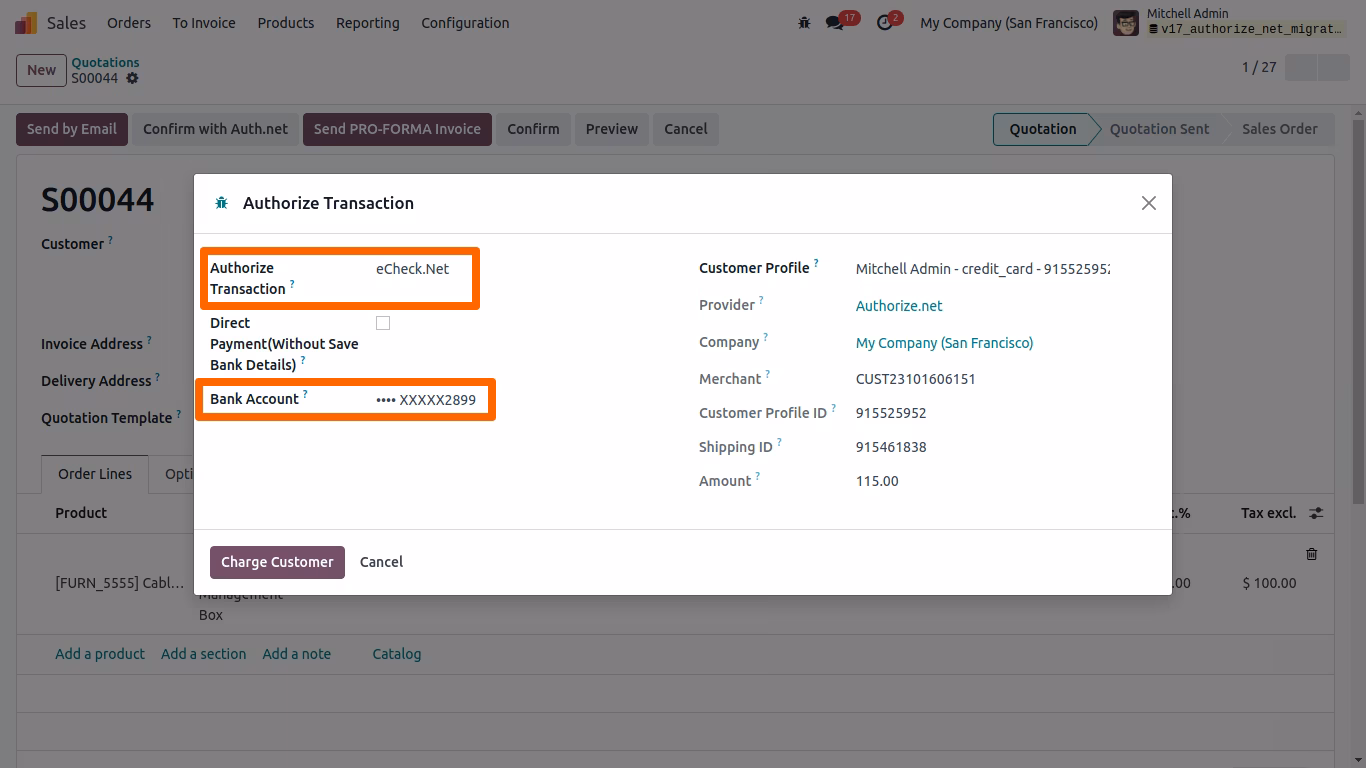
Task: Open the activities clock icon
Action: click(x=884, y=22)
